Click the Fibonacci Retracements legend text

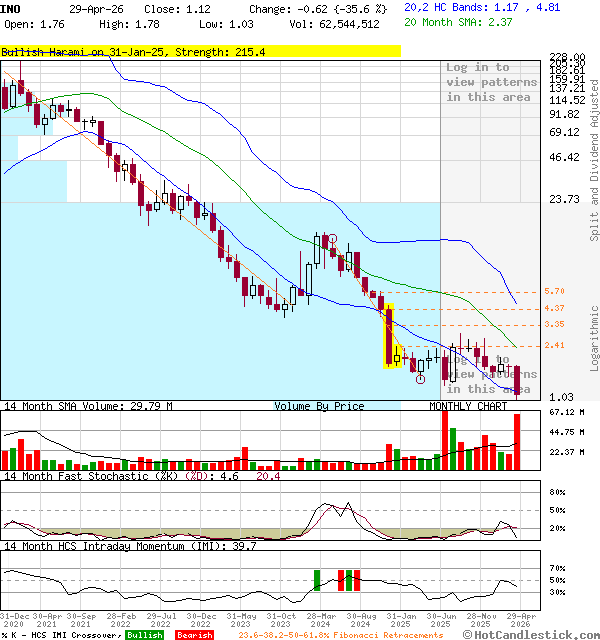tap(360, 635)
